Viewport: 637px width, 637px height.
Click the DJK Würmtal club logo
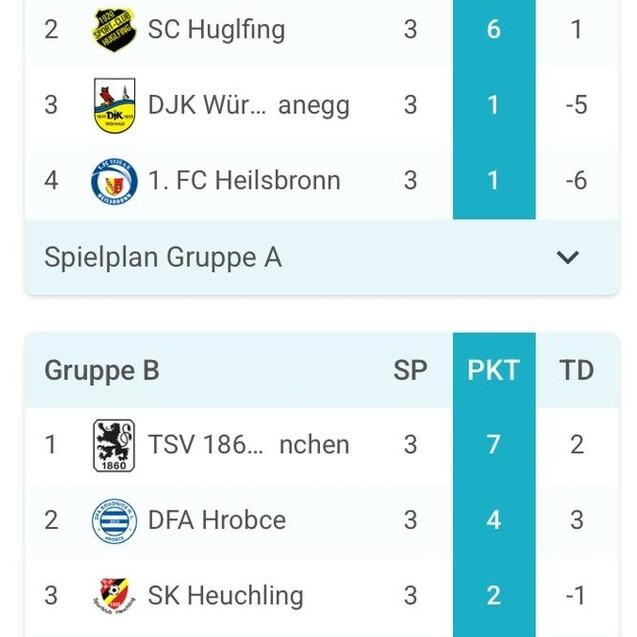coord(114,105)
